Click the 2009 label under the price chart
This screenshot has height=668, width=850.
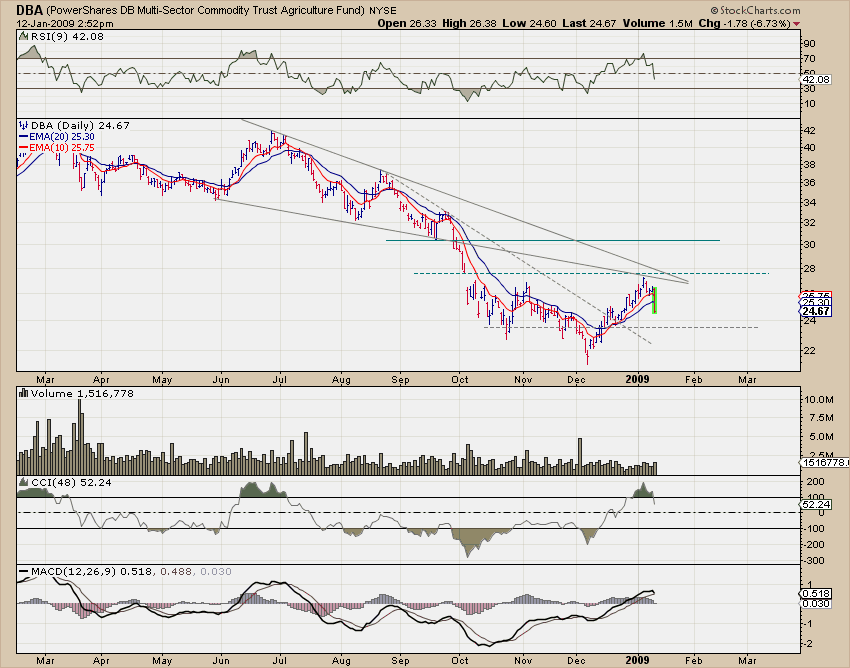tap(638, 379)
